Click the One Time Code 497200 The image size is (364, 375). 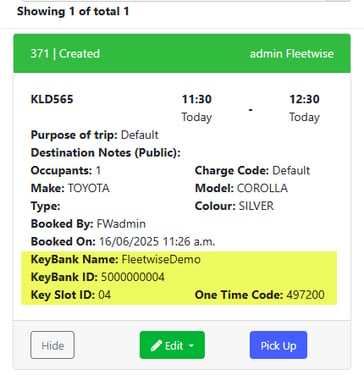306,295
